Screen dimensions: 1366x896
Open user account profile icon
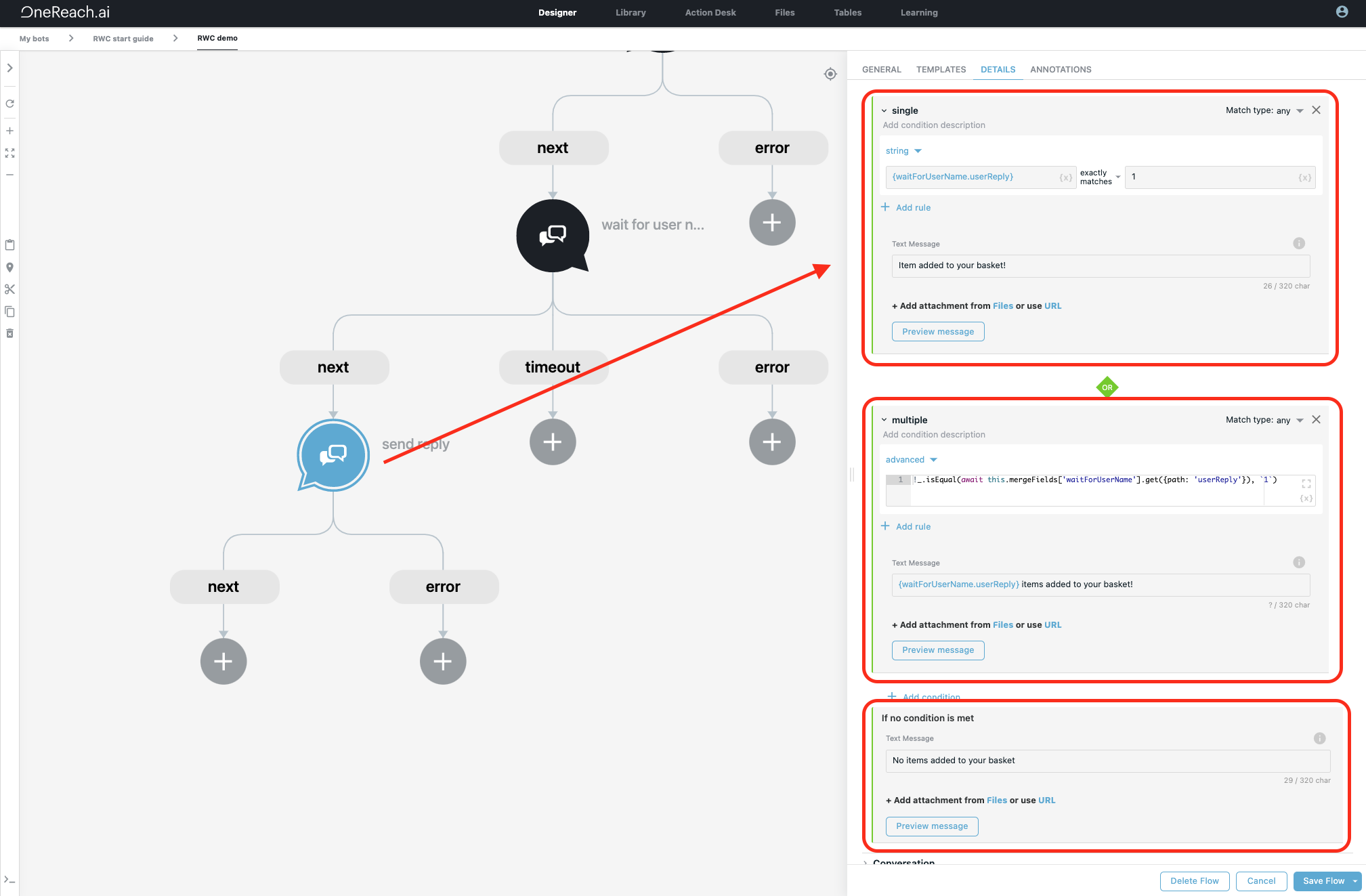pyautogui.click(x=1342, y=12)
